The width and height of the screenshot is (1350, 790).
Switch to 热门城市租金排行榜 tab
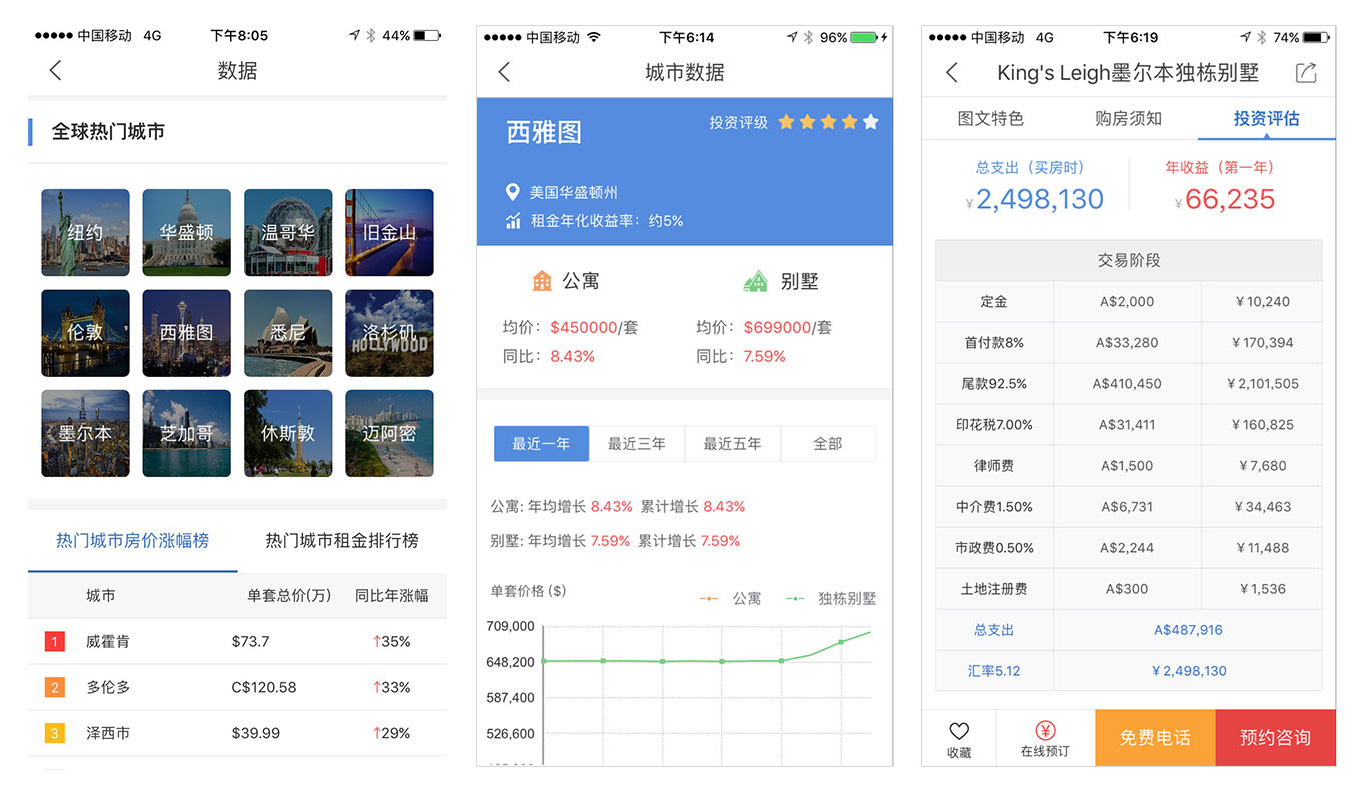click(x=341, y=541)
